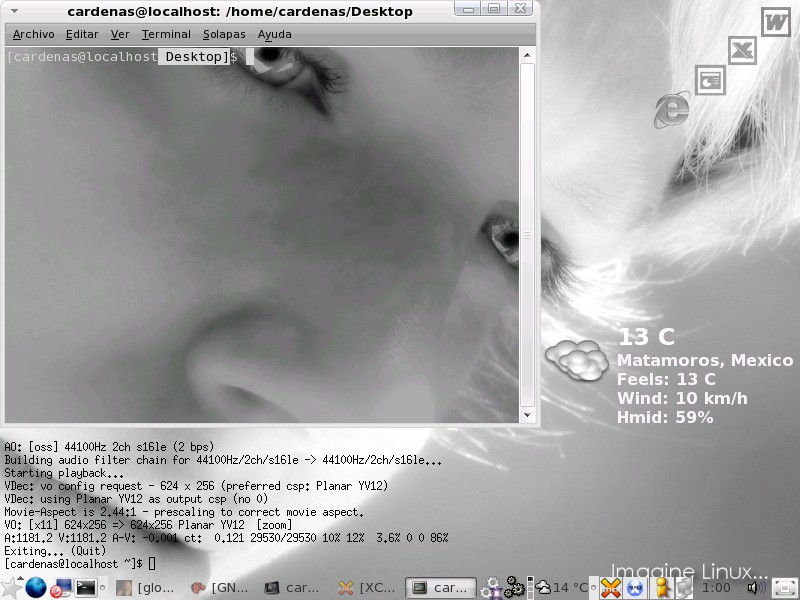Image resolution: width=800 pixels, height=600 pixels.
Task: Open the Word desktop icon
Action: coord(776,22)
